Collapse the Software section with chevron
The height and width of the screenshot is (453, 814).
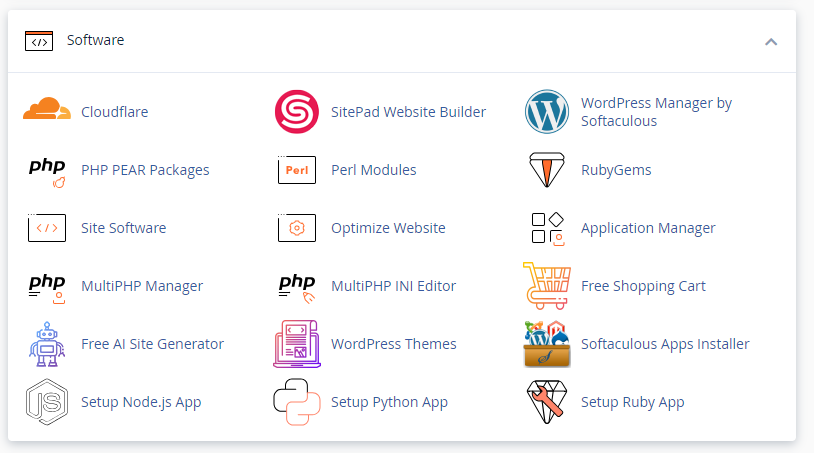[771, 42]
